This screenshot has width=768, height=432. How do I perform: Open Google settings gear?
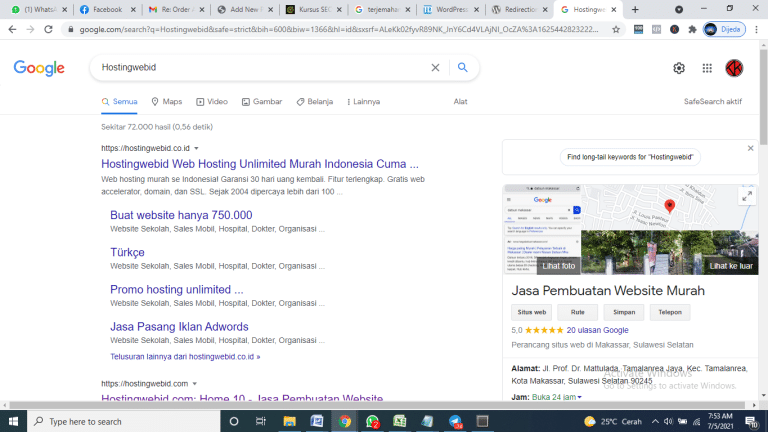point(679,68)
